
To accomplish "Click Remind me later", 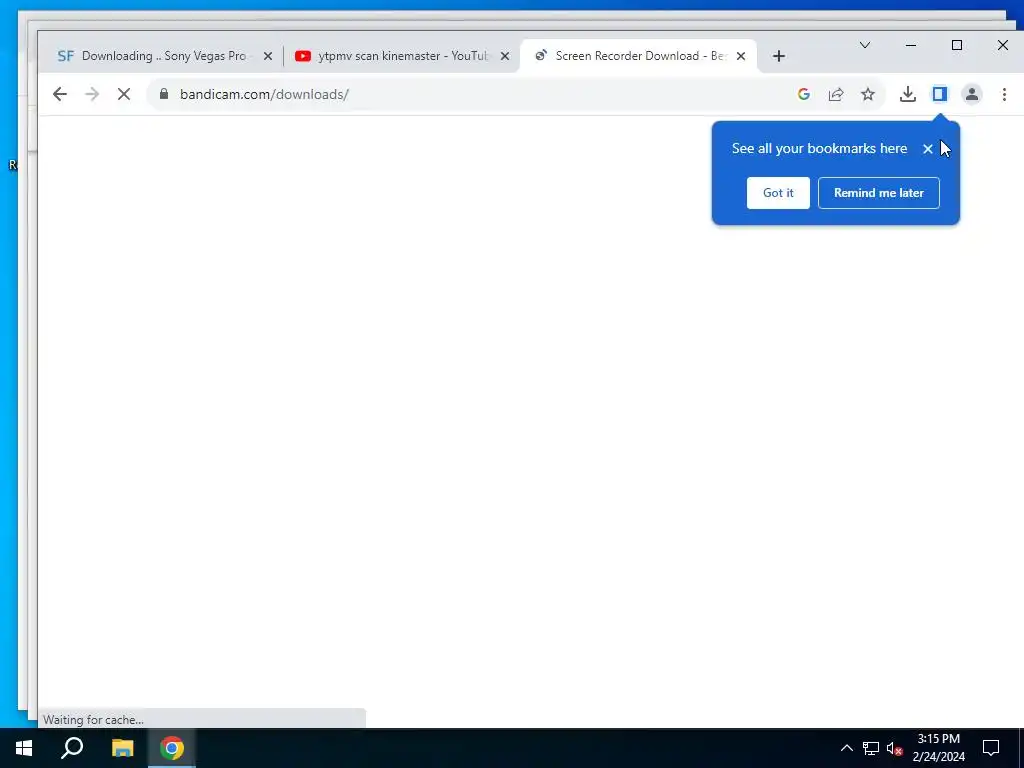I will pos(879,193).
